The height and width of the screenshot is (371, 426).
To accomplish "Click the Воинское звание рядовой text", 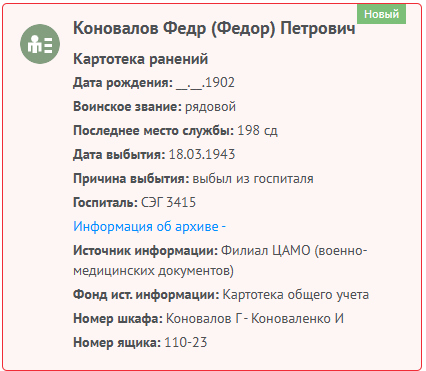I will pyautogui.click(x=154, y=107).
